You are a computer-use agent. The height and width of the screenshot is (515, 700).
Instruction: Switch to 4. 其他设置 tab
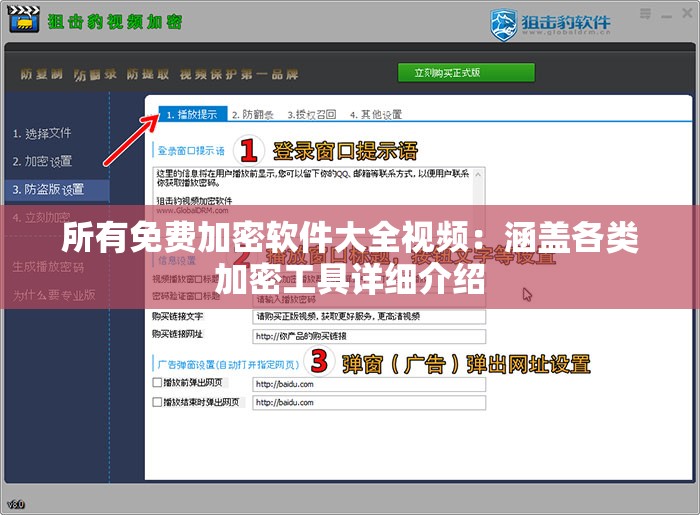point(376,115)
